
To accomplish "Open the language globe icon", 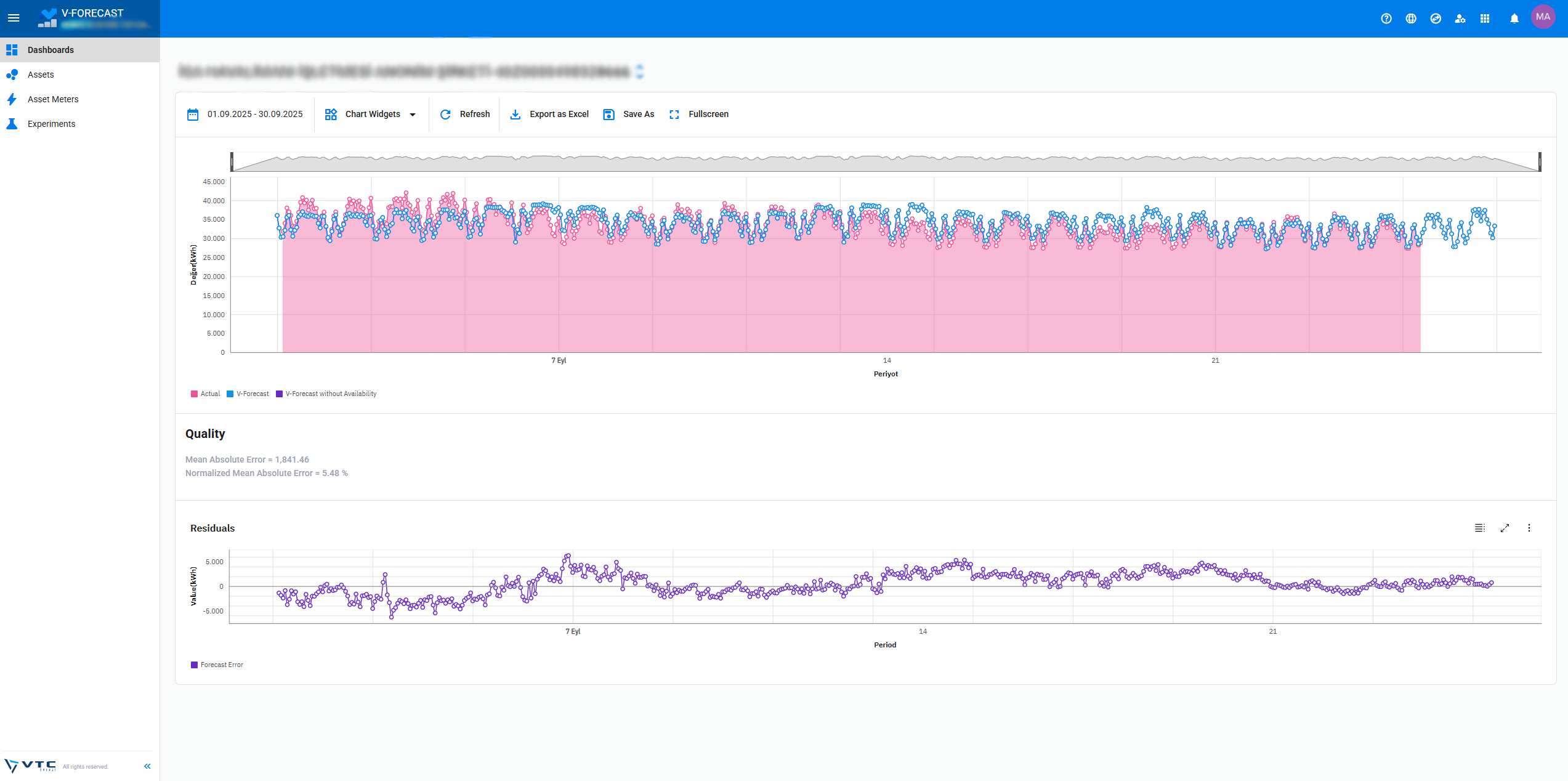I will [1411, 18].
